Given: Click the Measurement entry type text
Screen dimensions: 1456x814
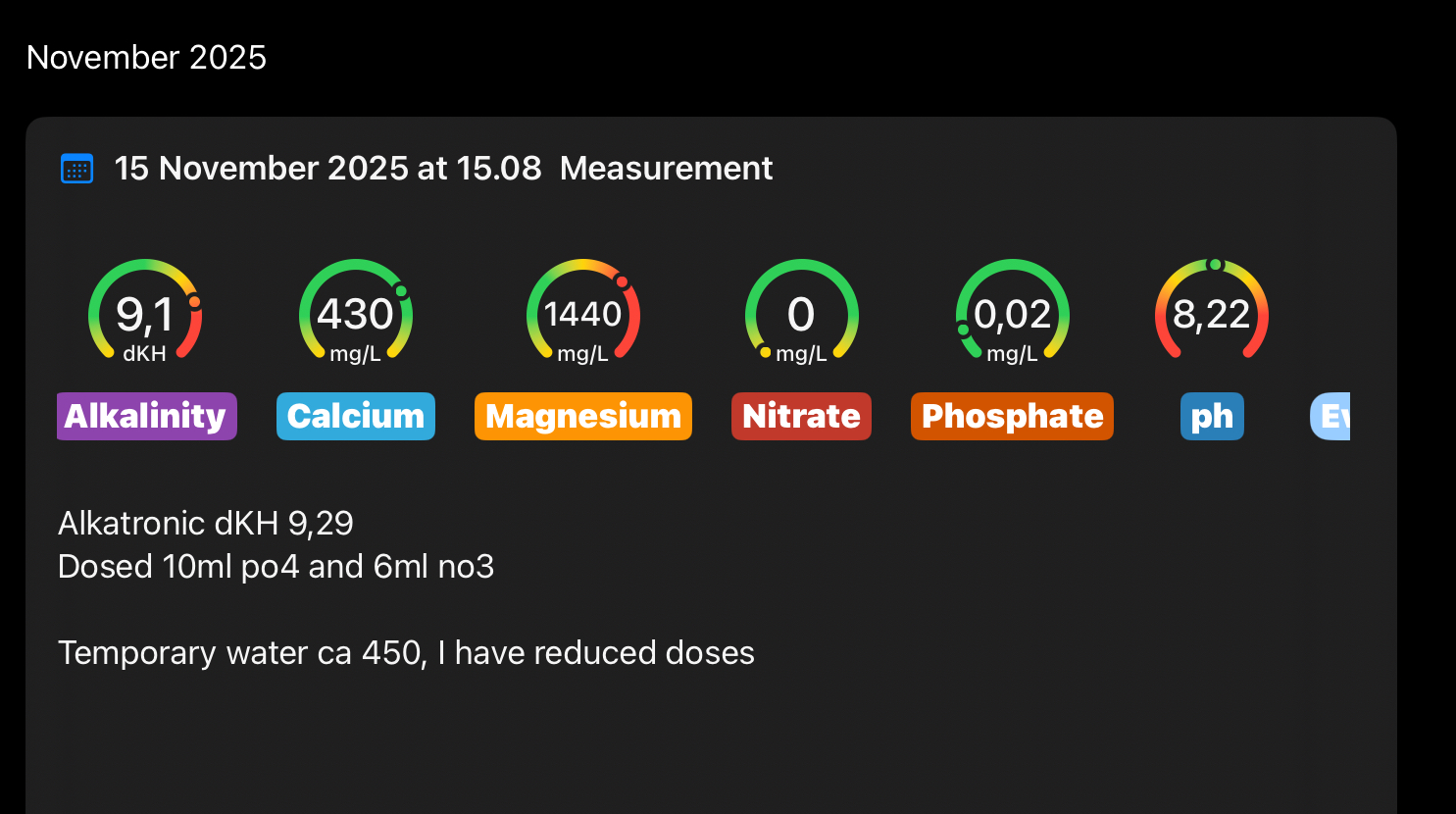Looking at the screenshot, I should (x=666, y=169).
